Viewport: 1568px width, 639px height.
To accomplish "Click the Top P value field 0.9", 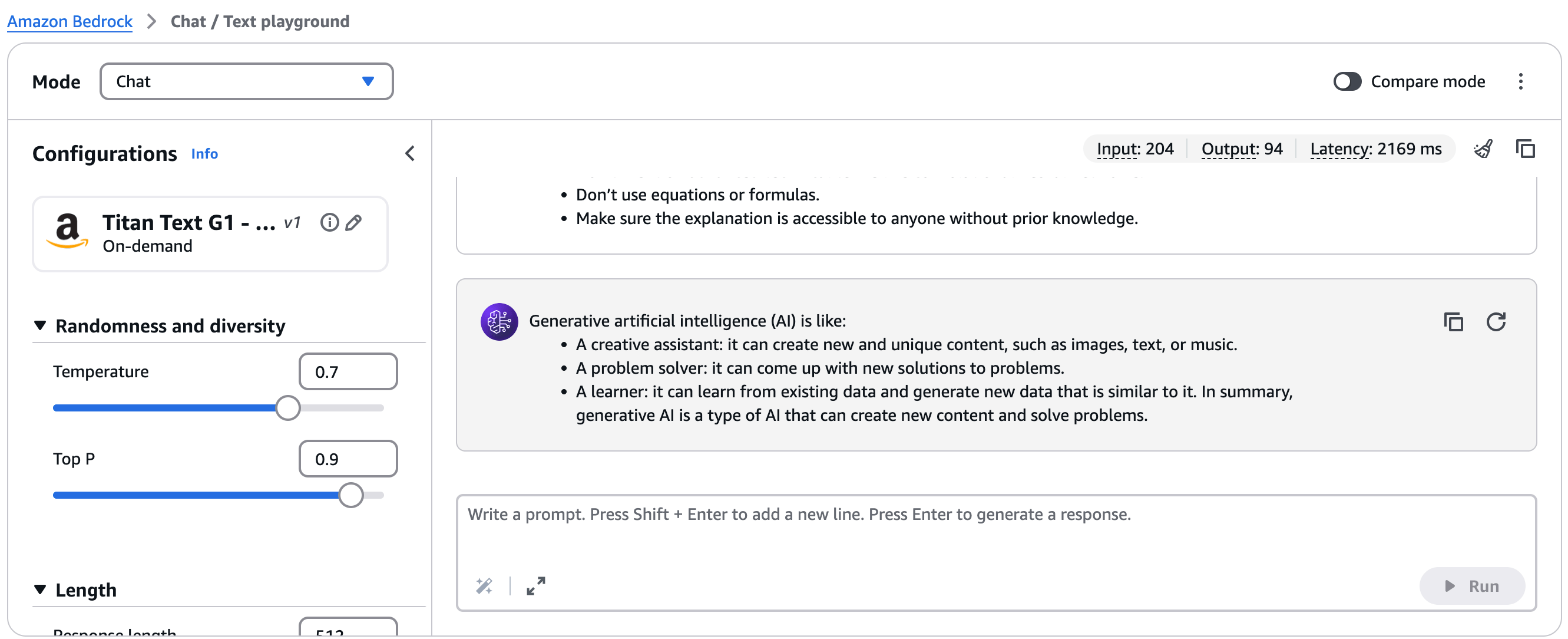I will (x=348, y=459).
